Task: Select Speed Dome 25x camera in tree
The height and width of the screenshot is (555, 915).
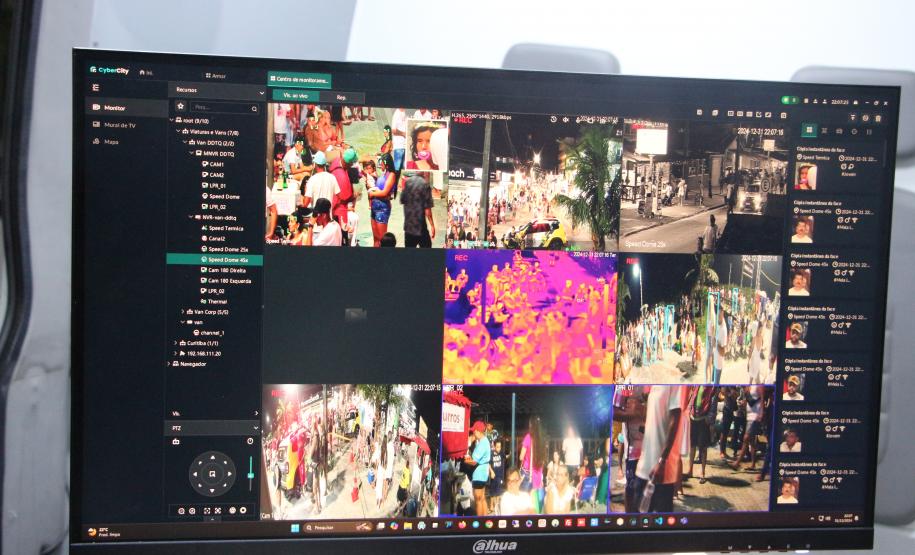Action: (x=228, y=249)
